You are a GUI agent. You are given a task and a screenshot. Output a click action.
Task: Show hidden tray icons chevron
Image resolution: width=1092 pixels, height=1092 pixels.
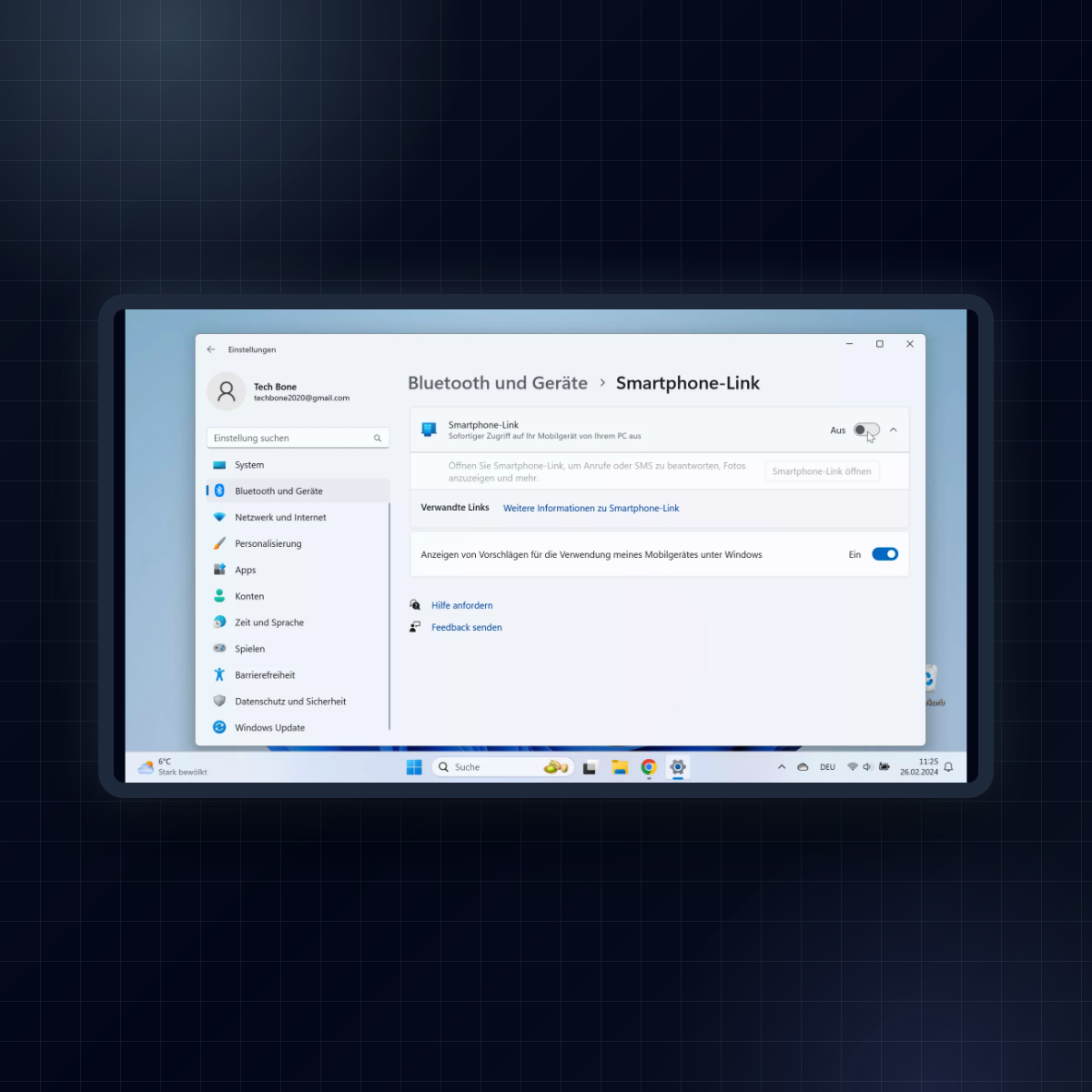point(782,767)
